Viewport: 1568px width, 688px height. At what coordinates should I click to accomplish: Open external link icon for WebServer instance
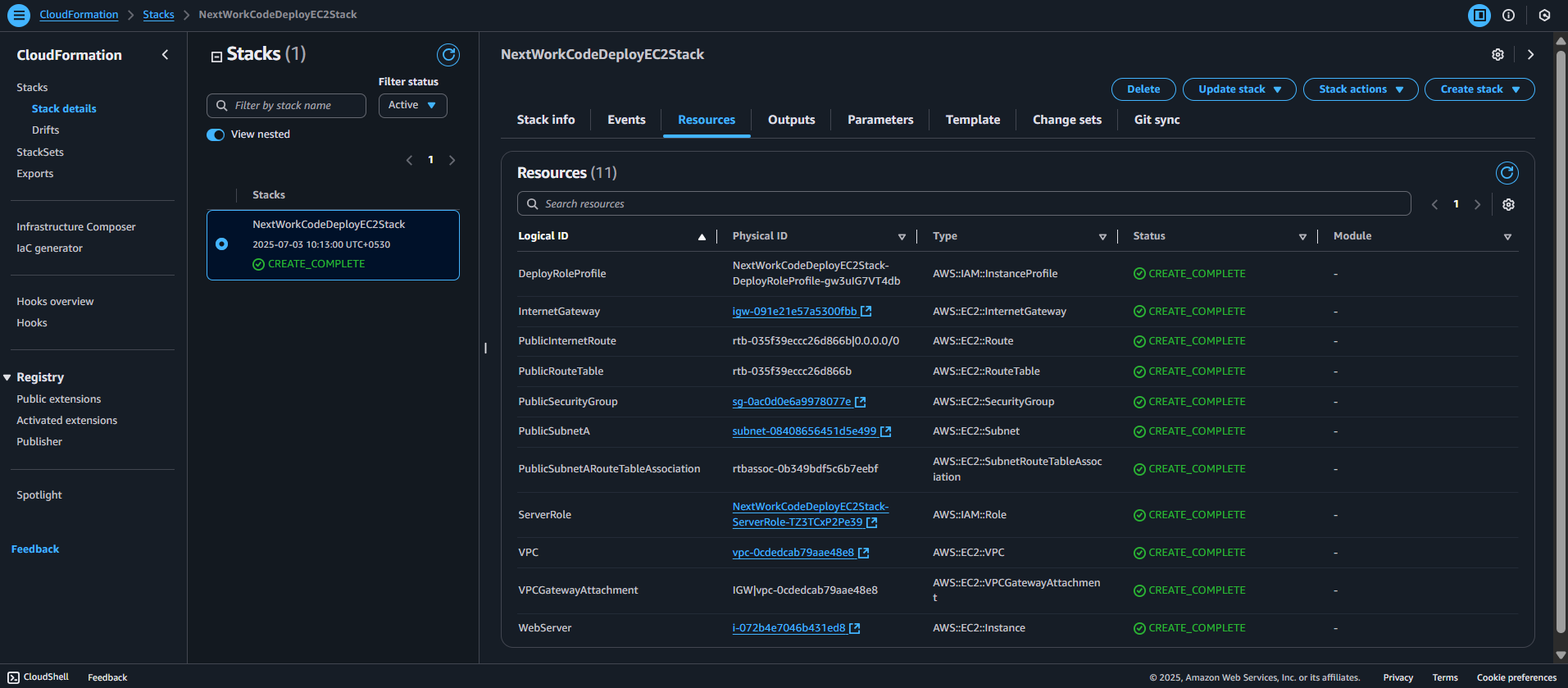855,628
